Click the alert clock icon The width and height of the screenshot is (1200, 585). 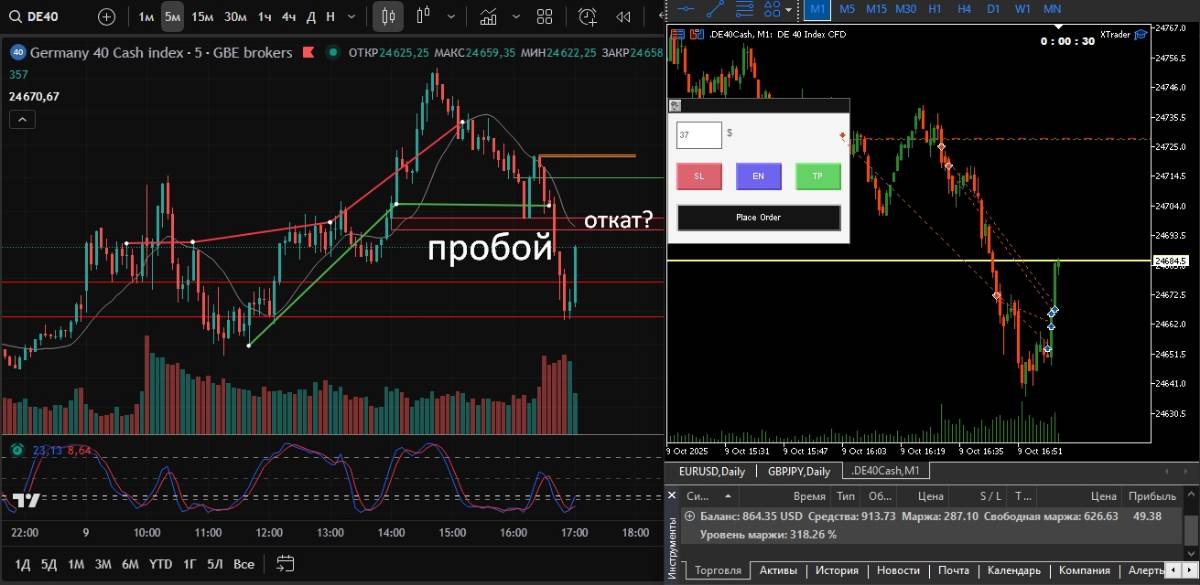(x=588, y=17)
